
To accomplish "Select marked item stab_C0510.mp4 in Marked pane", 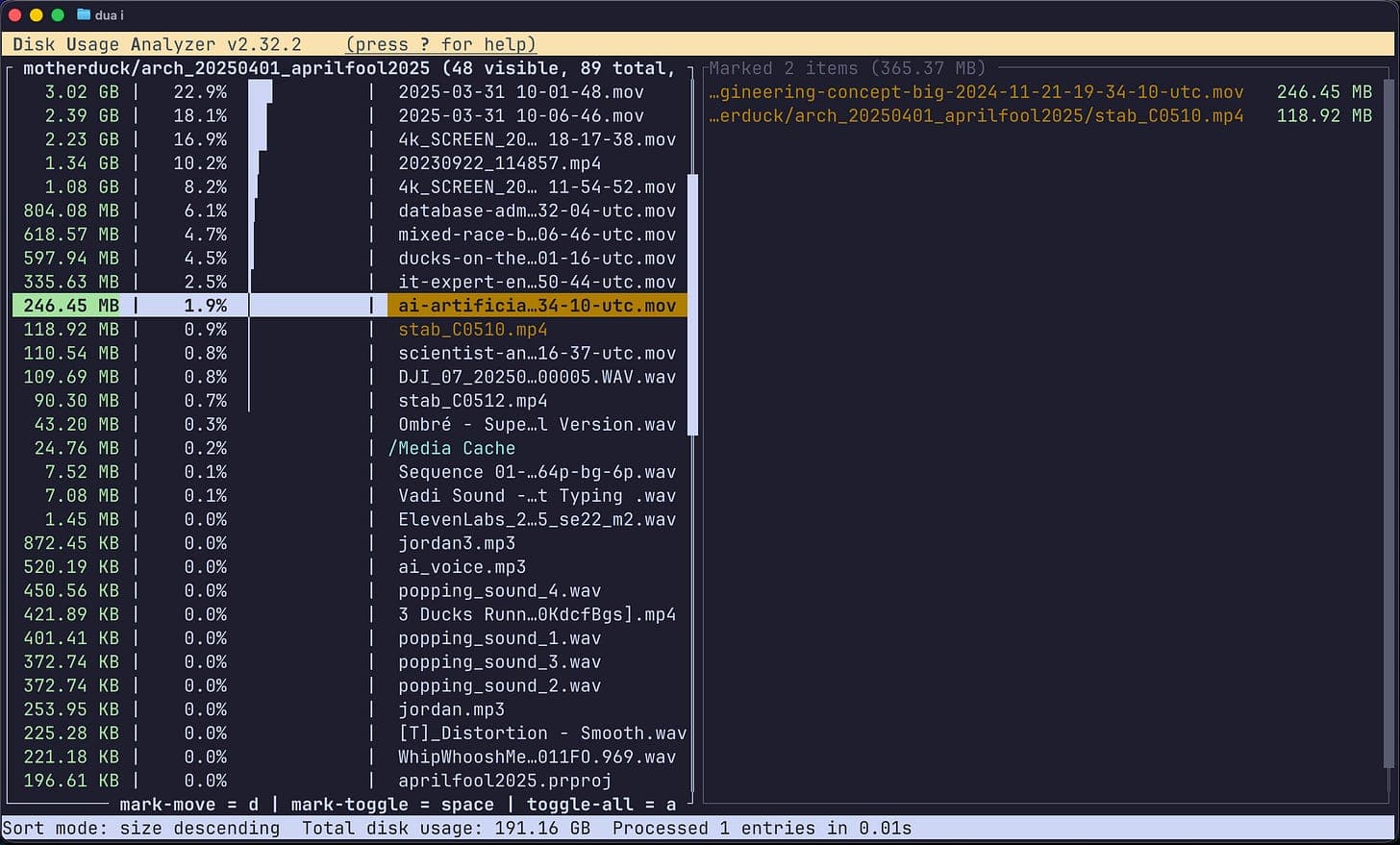I will coord(976,115).
